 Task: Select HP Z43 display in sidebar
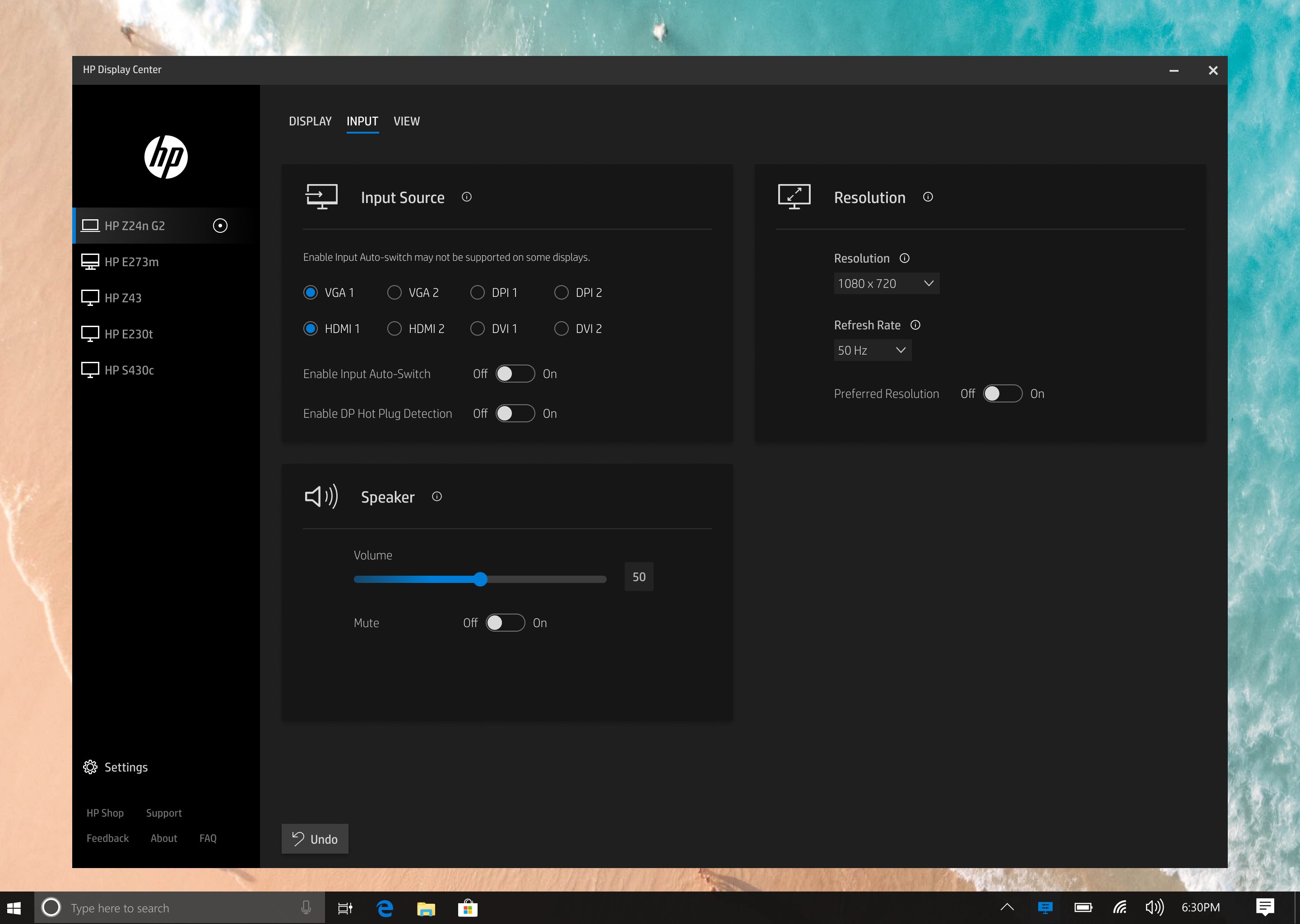point(166,298)
